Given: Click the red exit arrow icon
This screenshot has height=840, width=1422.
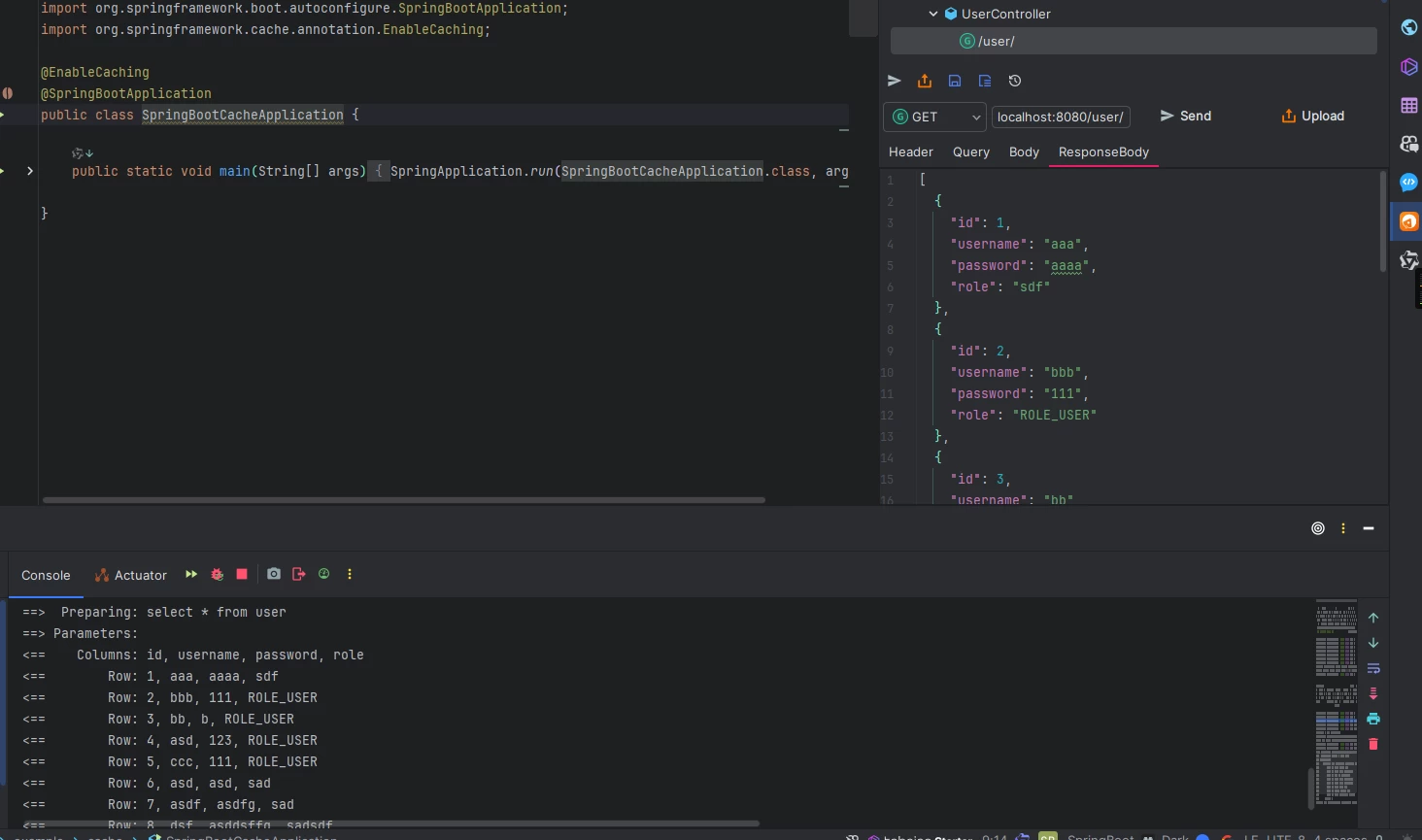Looking at the screenshot, I should pyautogui.click(x=299, y=574).
